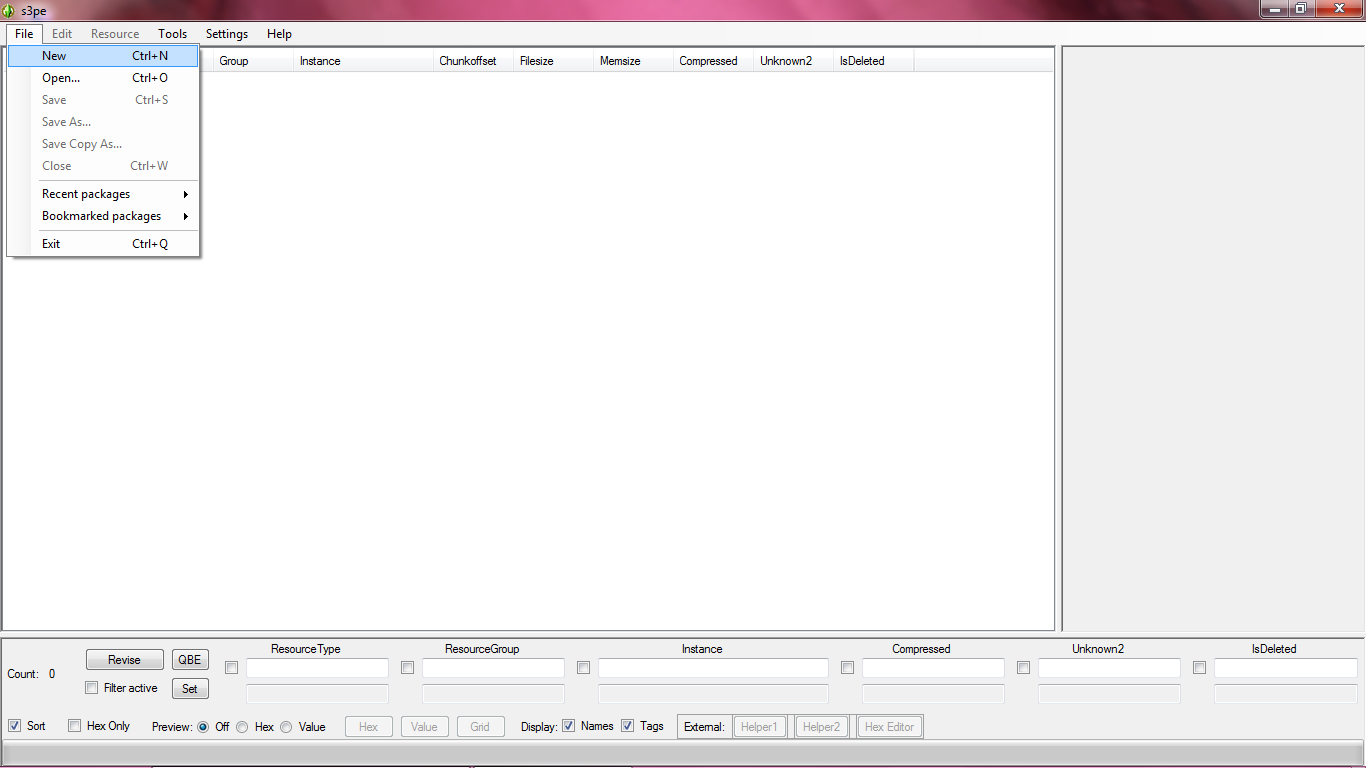Expand the Bookmarked packages submenu
The height and width of the screenshot is (768, 1366).
tap(101, 215)
